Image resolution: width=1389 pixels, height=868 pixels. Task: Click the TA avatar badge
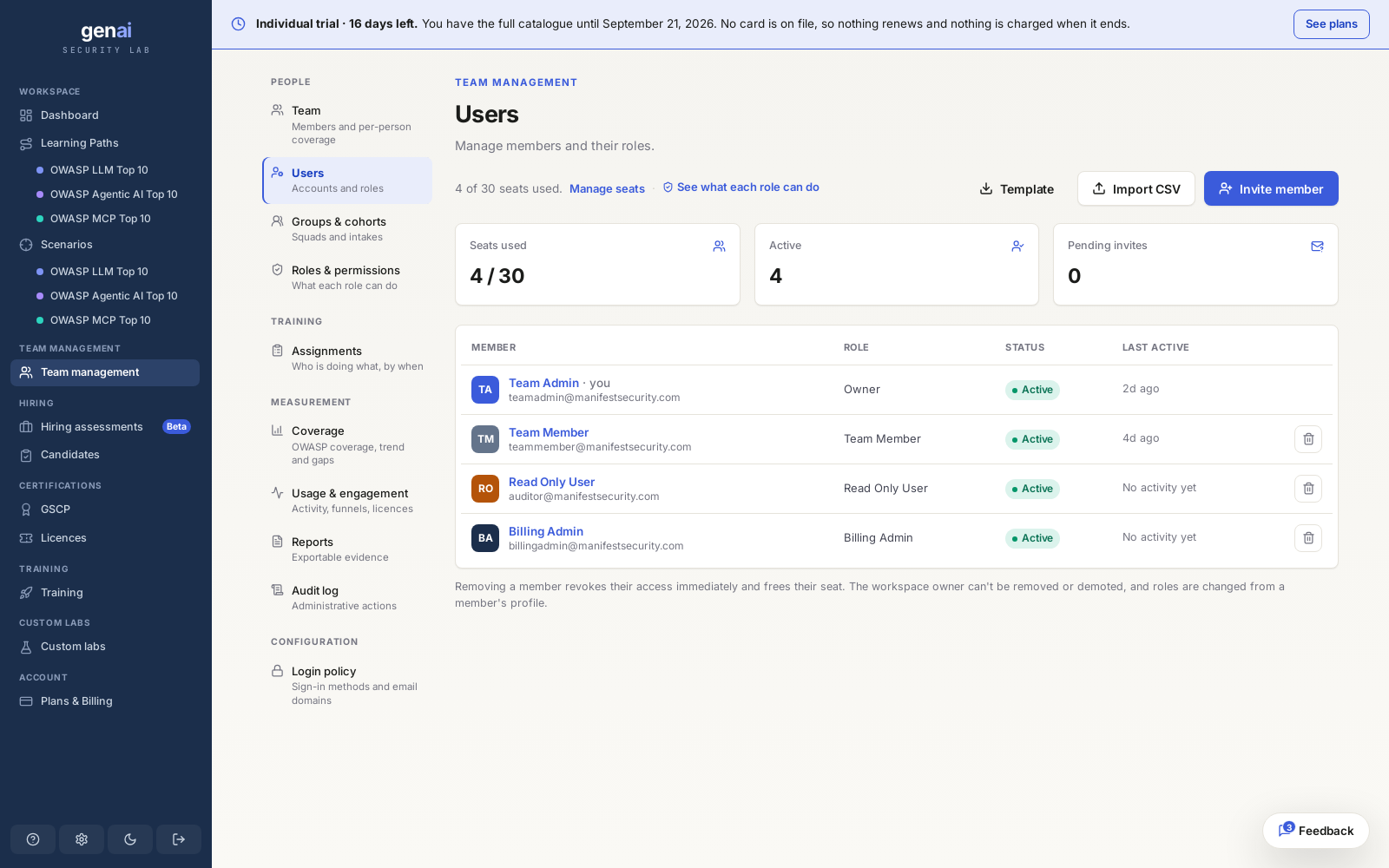(x=485, y=390)
